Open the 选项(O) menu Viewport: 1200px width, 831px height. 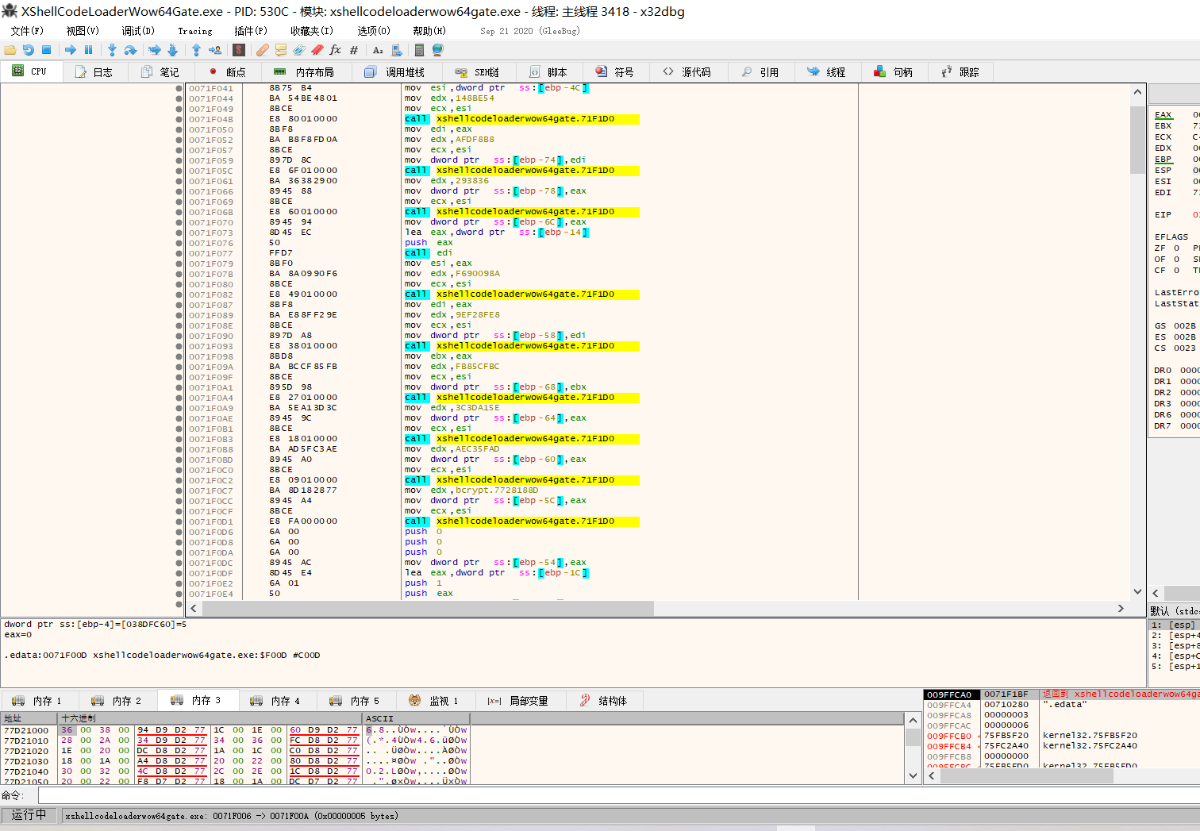point(373,31)
